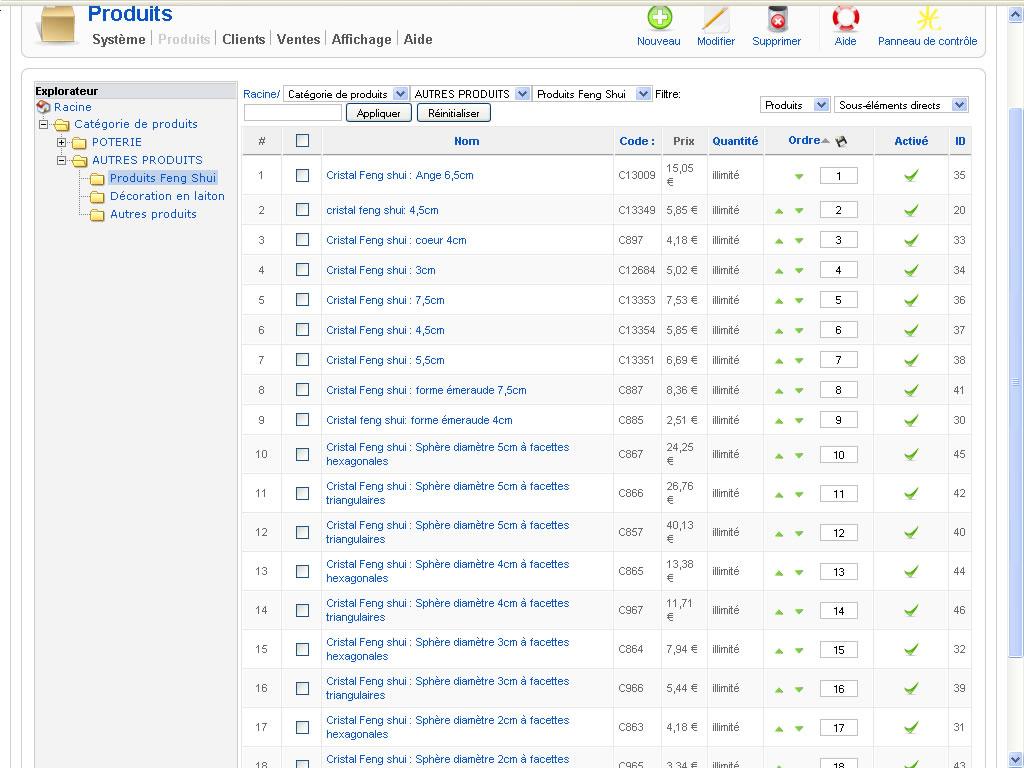The image size is (1024, 768).
Task: Collapse the AUTRES PRODUITS tree node
Action: click(61, 160)
